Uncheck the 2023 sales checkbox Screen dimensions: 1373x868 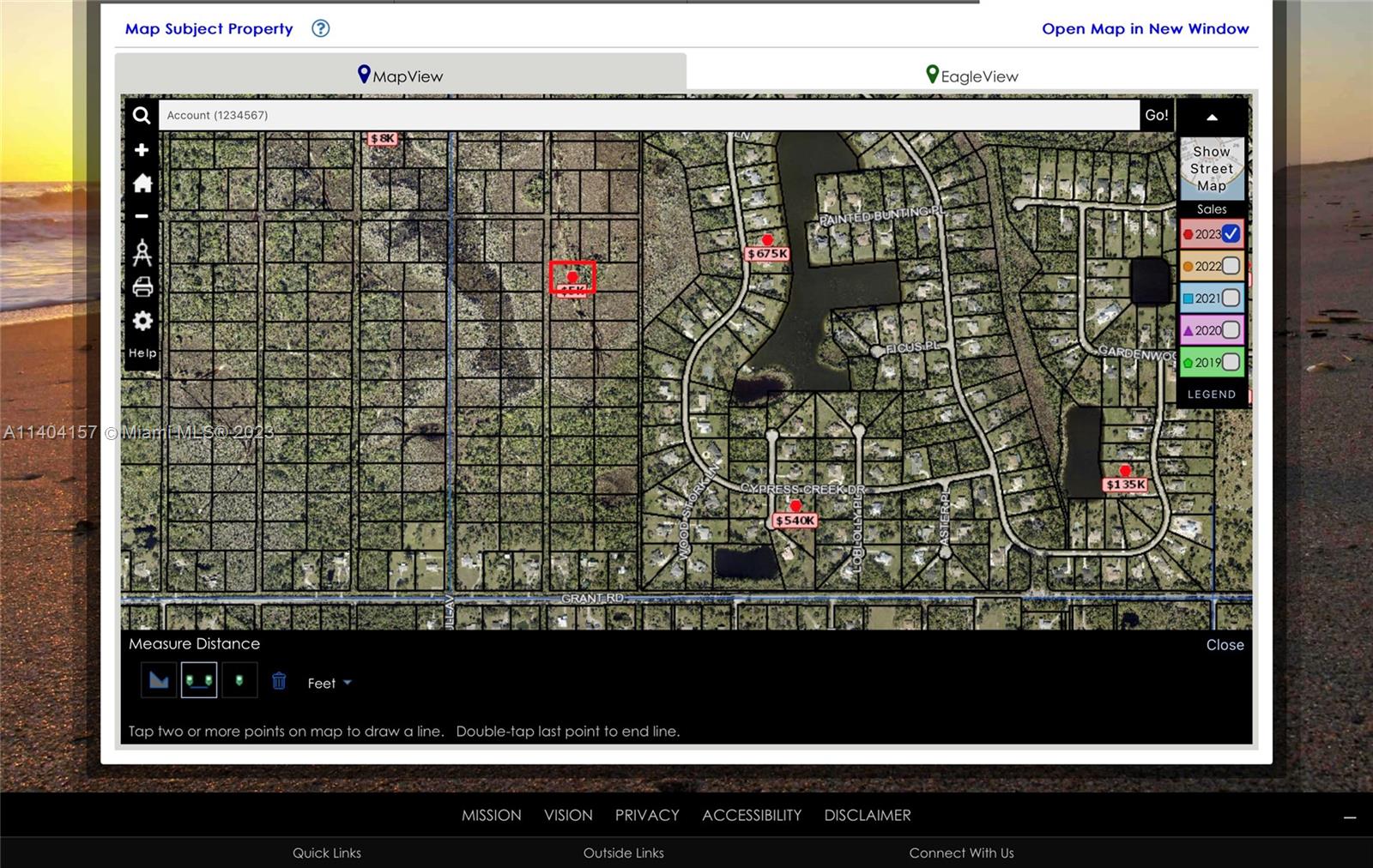(x=1231, y=233)
